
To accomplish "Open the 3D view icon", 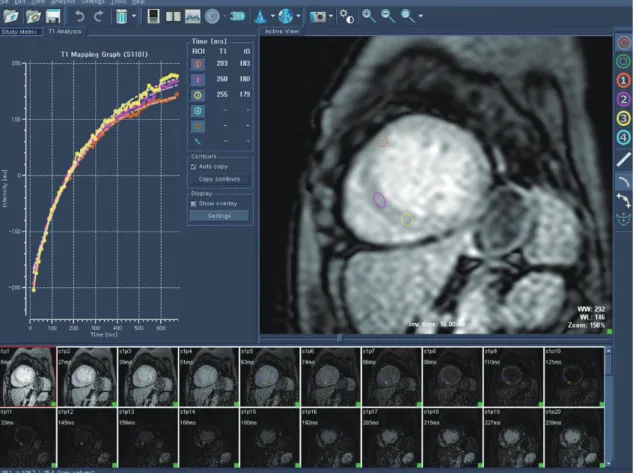I will 237,16.
